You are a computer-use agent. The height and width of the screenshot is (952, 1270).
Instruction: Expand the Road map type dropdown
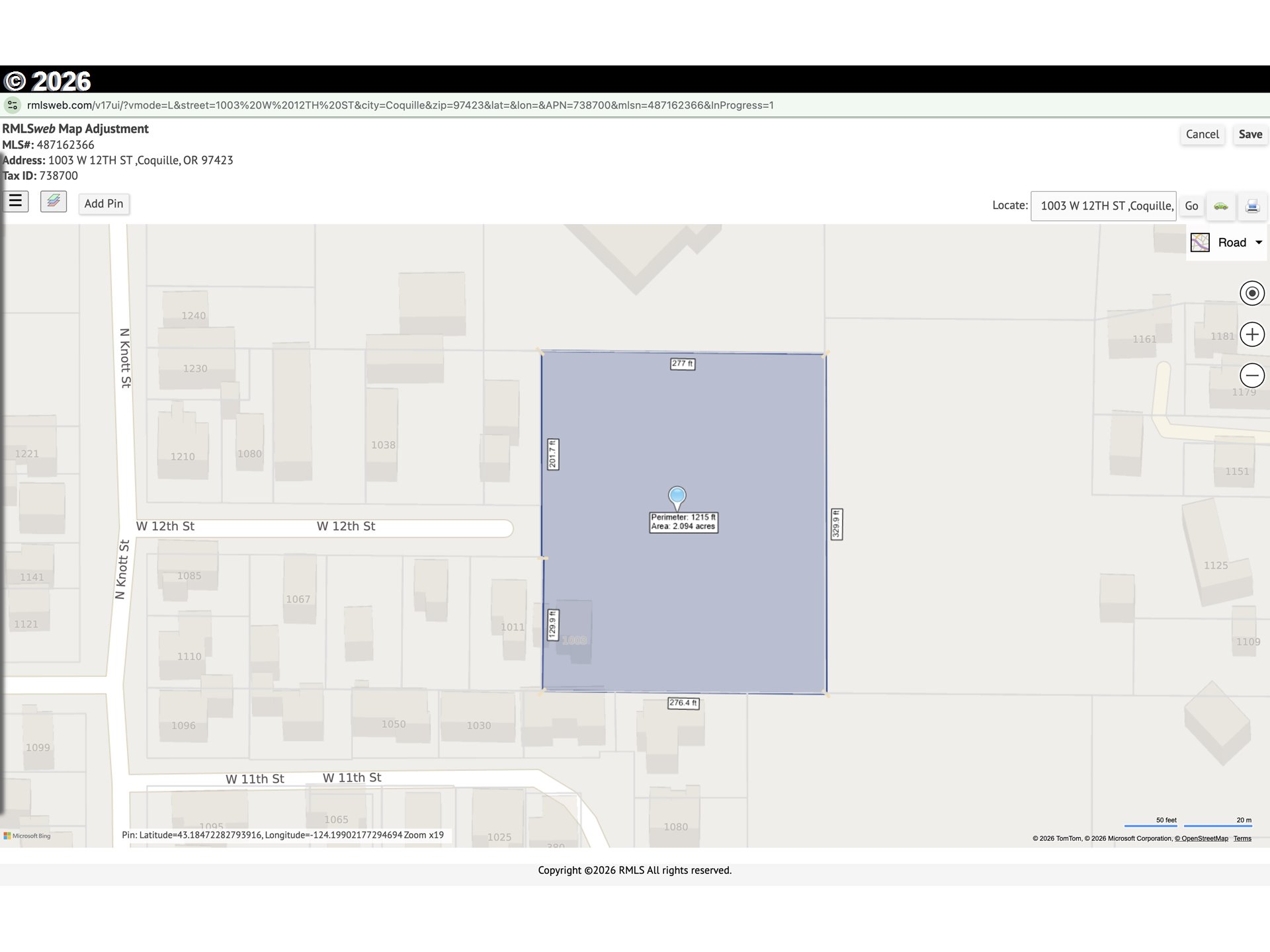click(x=1259, y=243)
